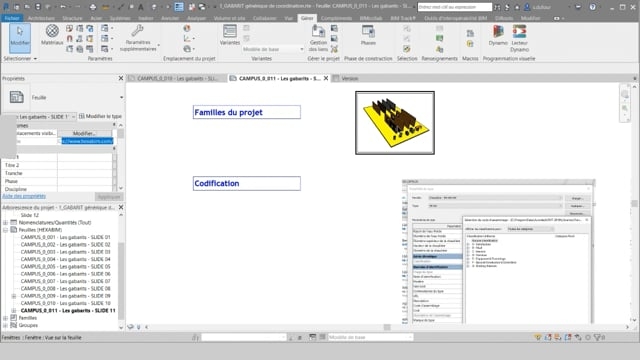Image resolution: width=640 pixels, height=360 pixels.
Task: Click the highlighted thin lines icon in quick access toolbar
Action: point(179,7)
